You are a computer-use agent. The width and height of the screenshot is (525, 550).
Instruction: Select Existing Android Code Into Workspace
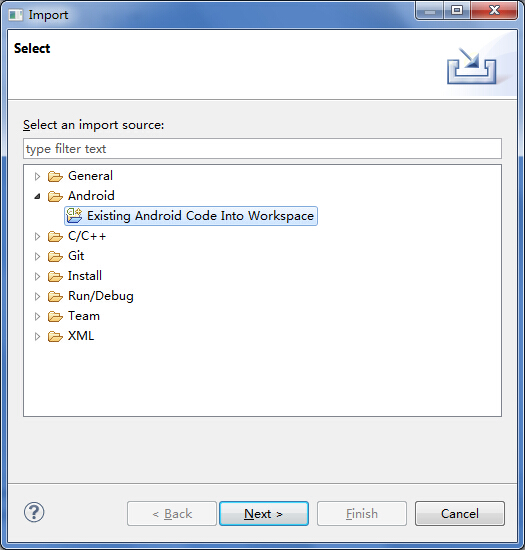point(191,216)
